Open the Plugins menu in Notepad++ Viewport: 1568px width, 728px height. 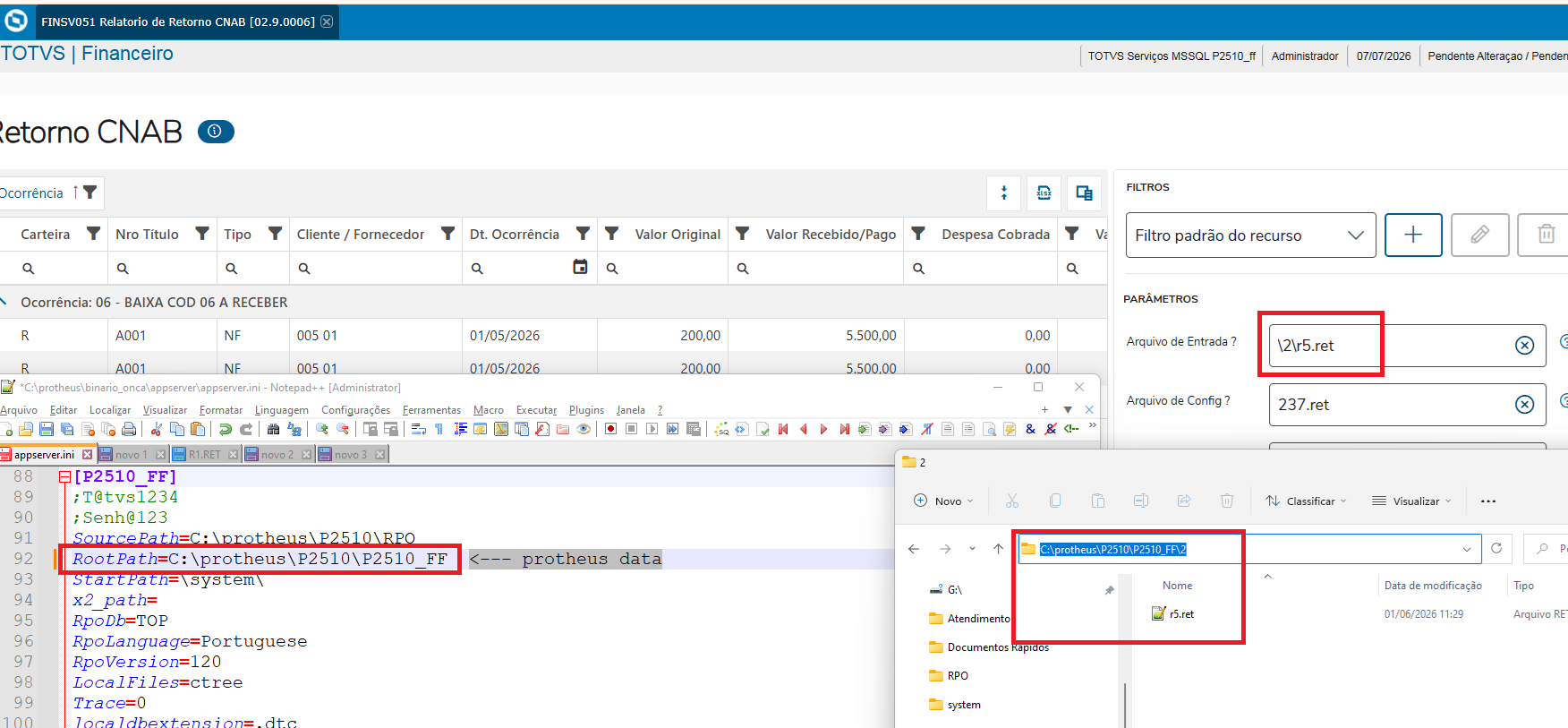[x=586, y=410]
